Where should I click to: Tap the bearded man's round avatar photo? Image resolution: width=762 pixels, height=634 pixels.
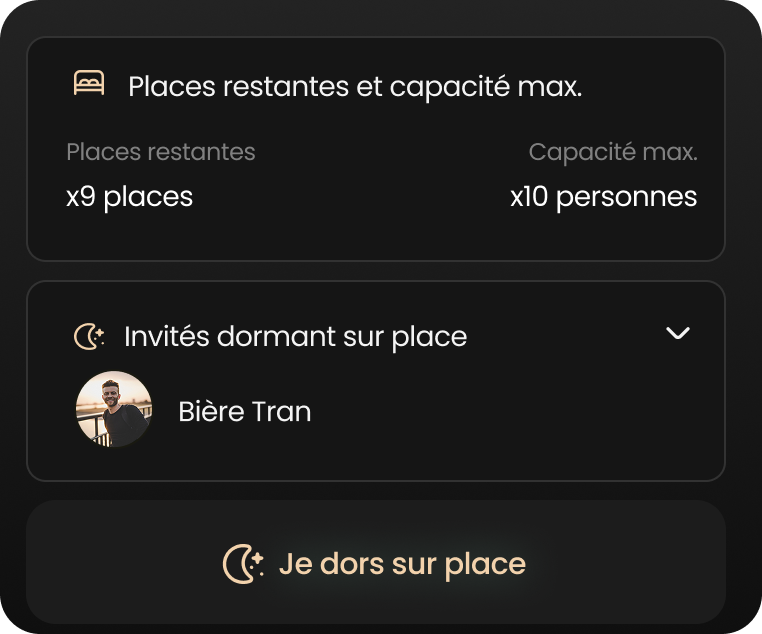pos(114,410)
